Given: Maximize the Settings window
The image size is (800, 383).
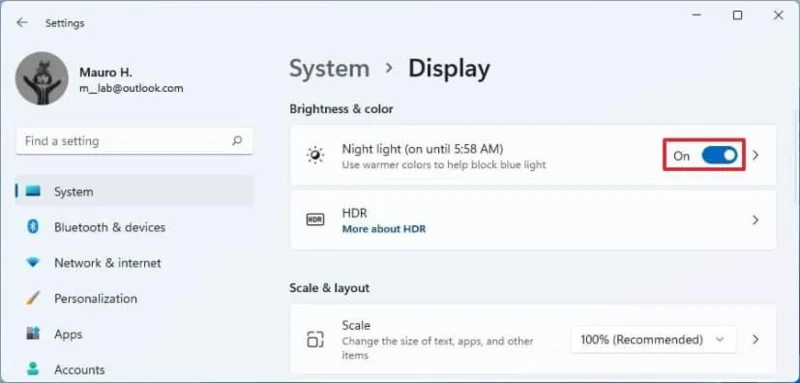Looking at the screenshot, I should click(x=737, y=16).
